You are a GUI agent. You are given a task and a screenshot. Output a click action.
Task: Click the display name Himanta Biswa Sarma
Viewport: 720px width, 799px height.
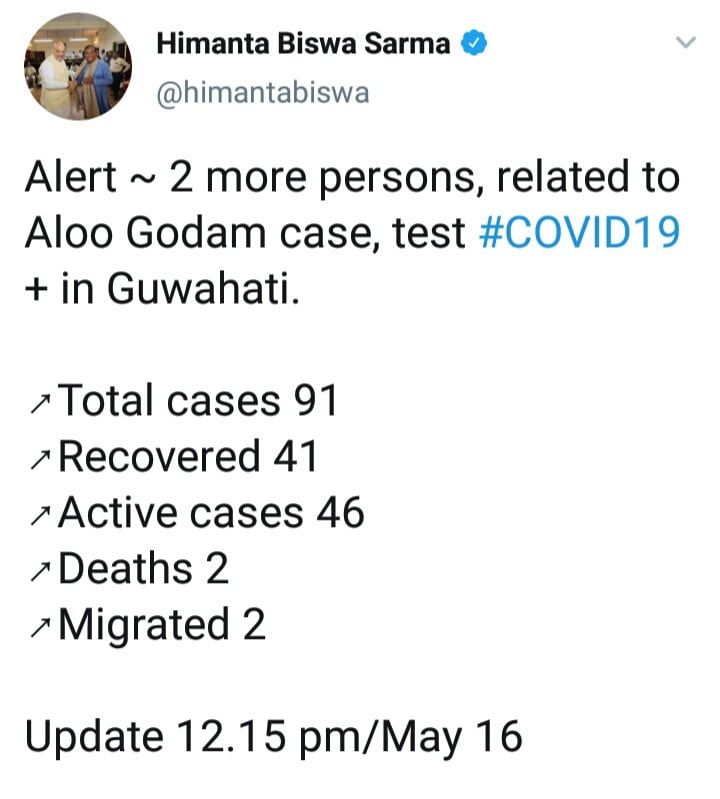pos(303,45)
